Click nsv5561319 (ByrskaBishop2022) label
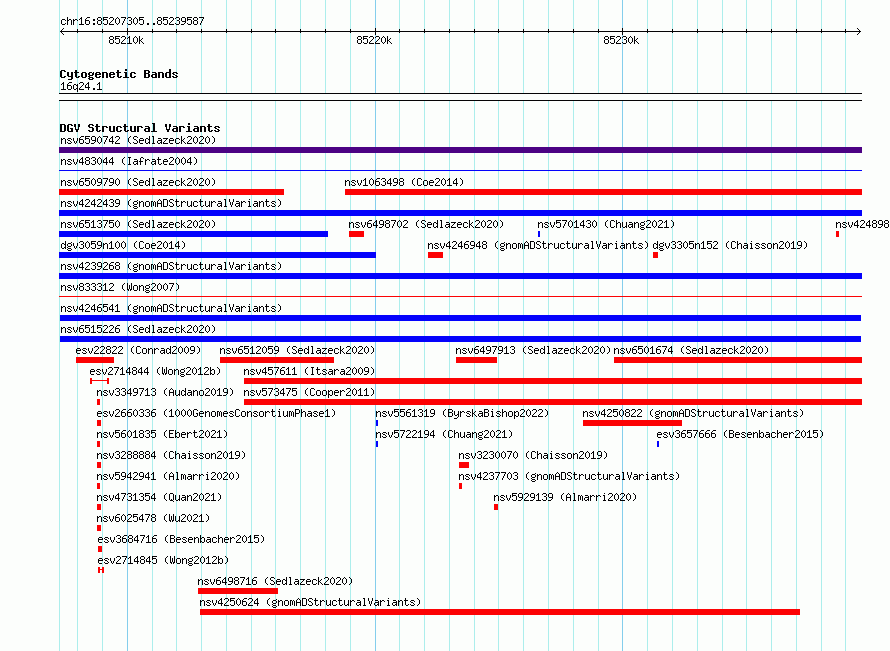 click(x=462, y=413)
